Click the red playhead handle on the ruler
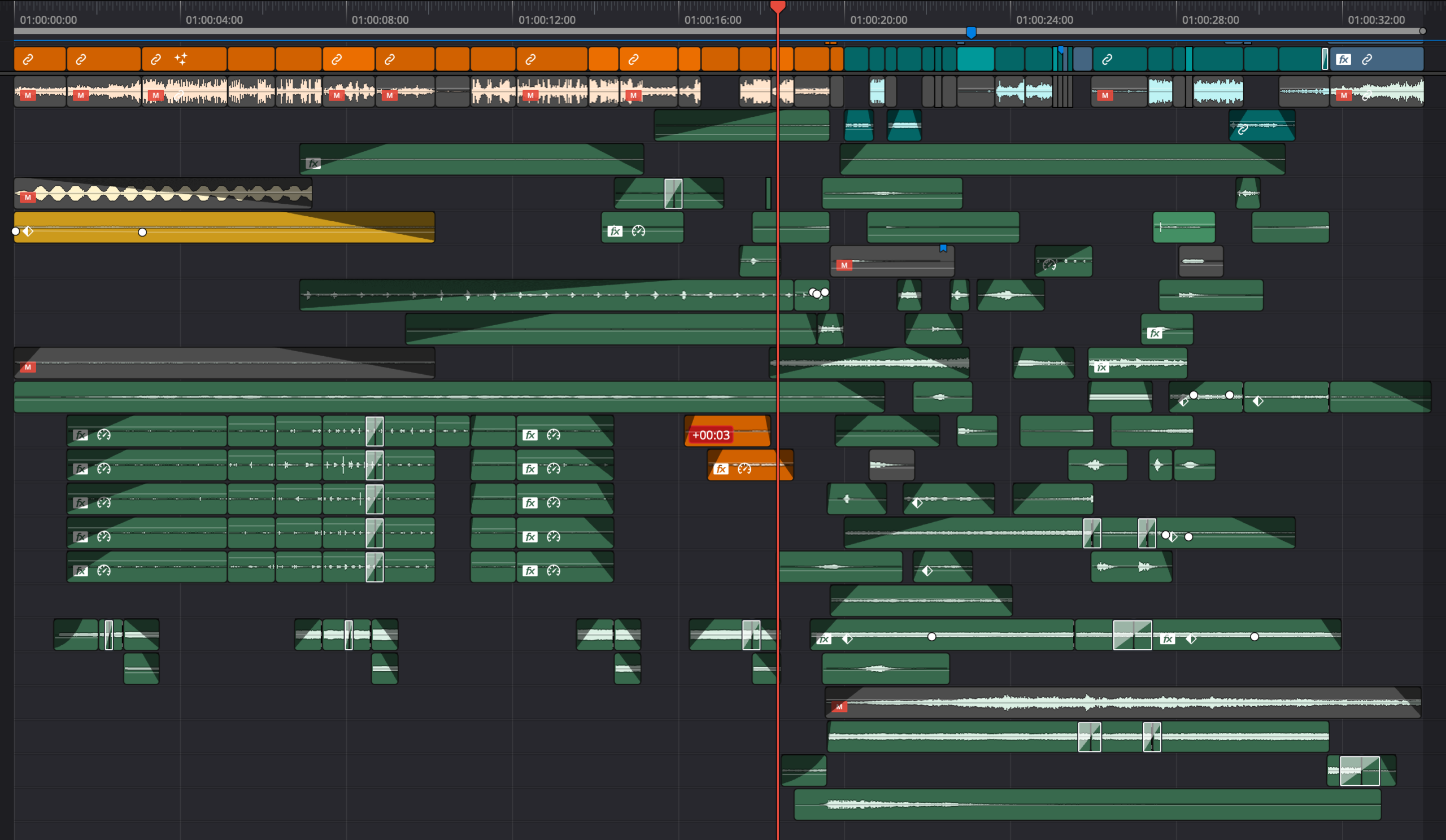Viewport: 1446px width, 840px height. 778,7
